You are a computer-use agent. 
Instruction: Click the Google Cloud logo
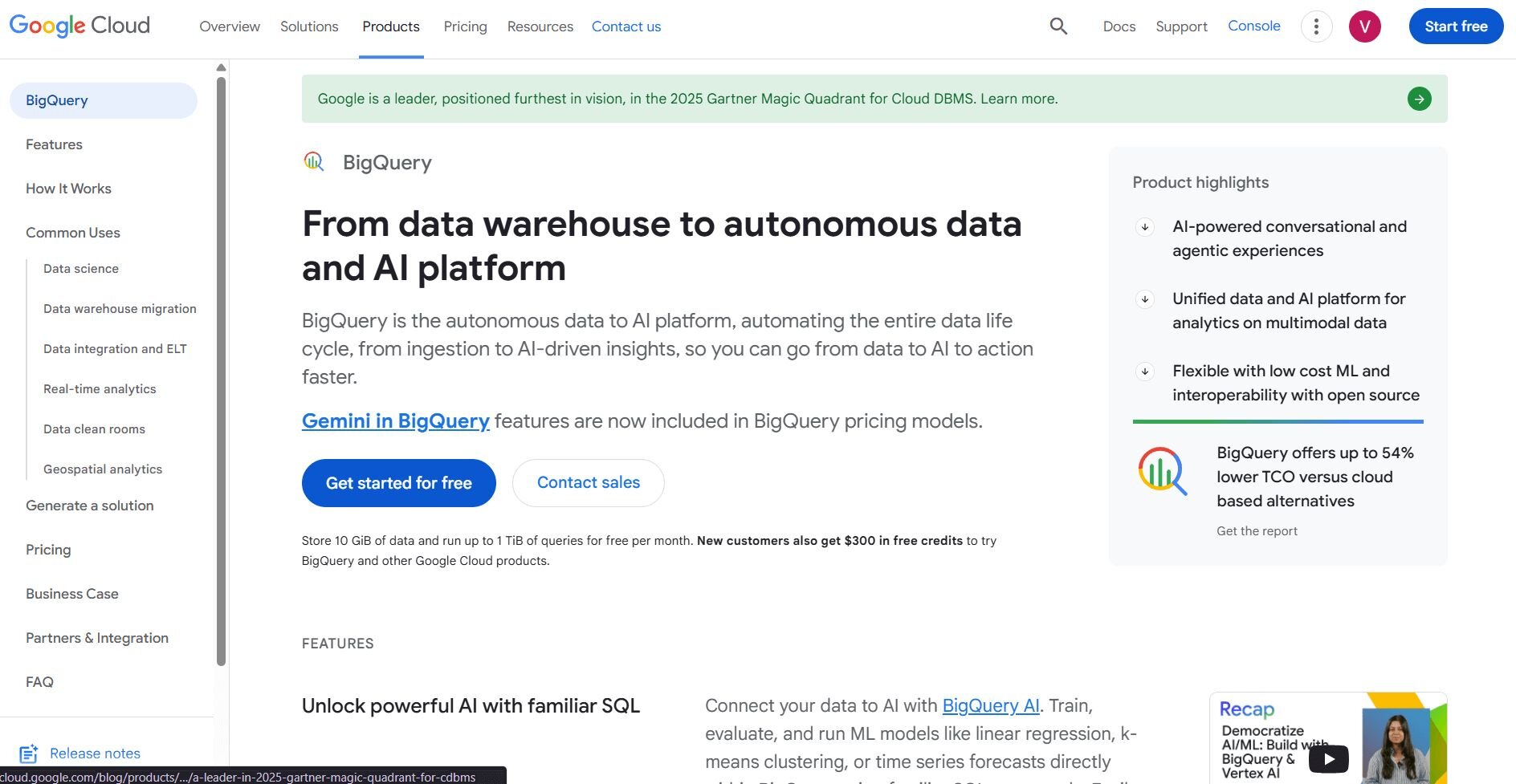tap(79, 26)
